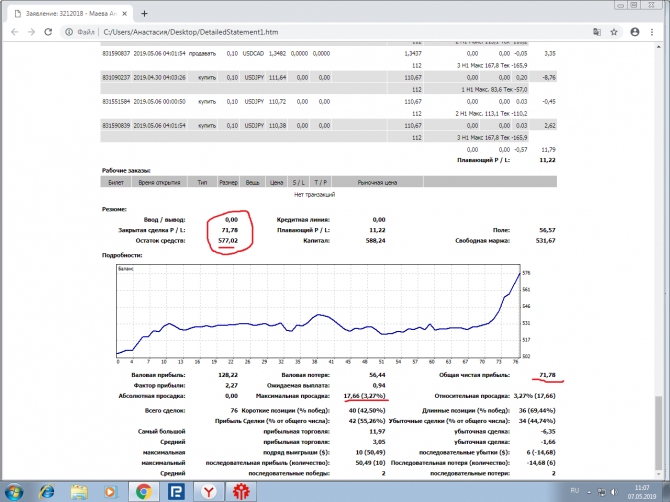Viewport: 670px width, 502px height.
Task: Click the balance chart graph
Action: click(x=318, y=311)
